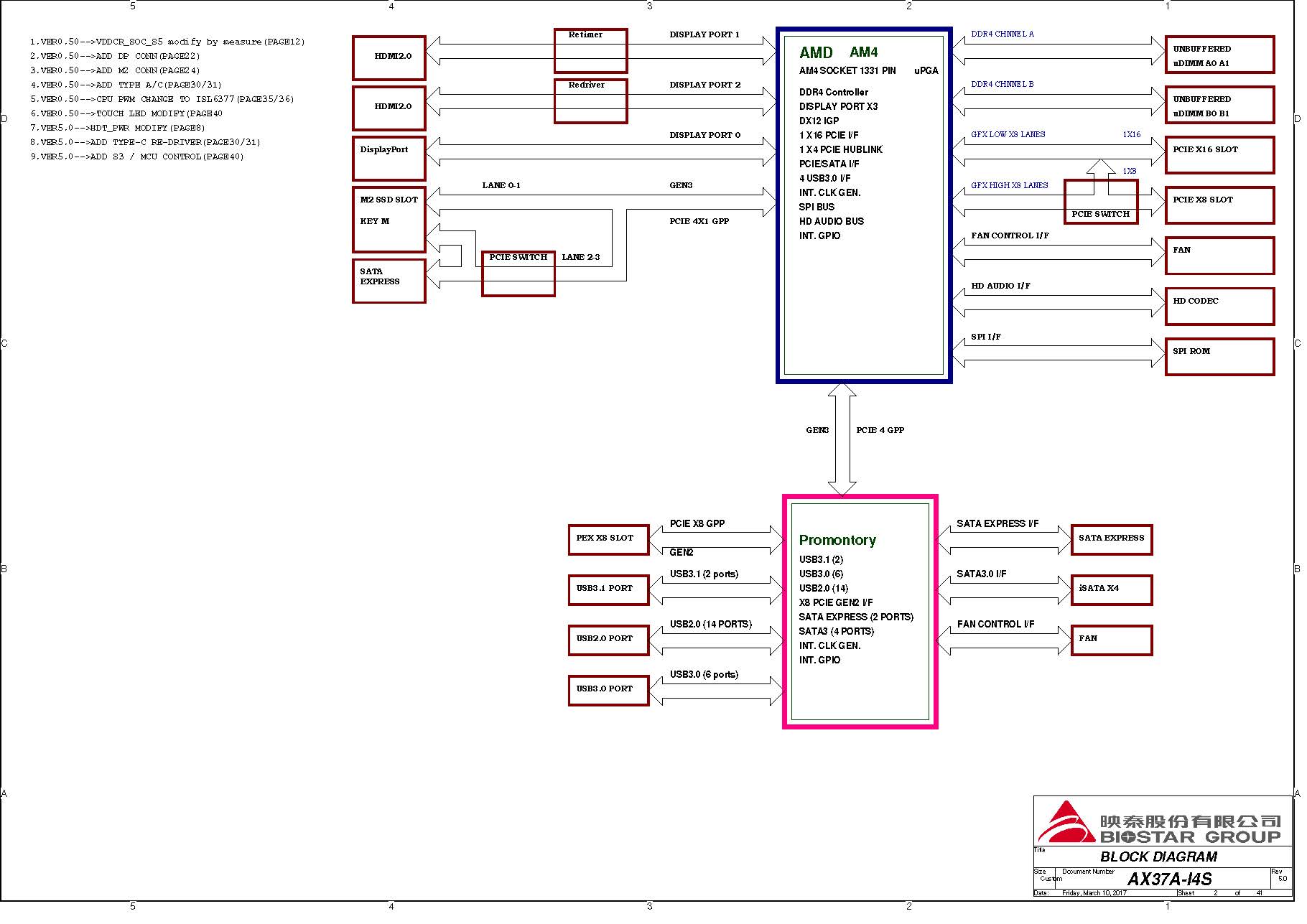This screenshot has width=1307, height=924.
Task: Click the USB3.0 PORT block
Action: (609, 691)
